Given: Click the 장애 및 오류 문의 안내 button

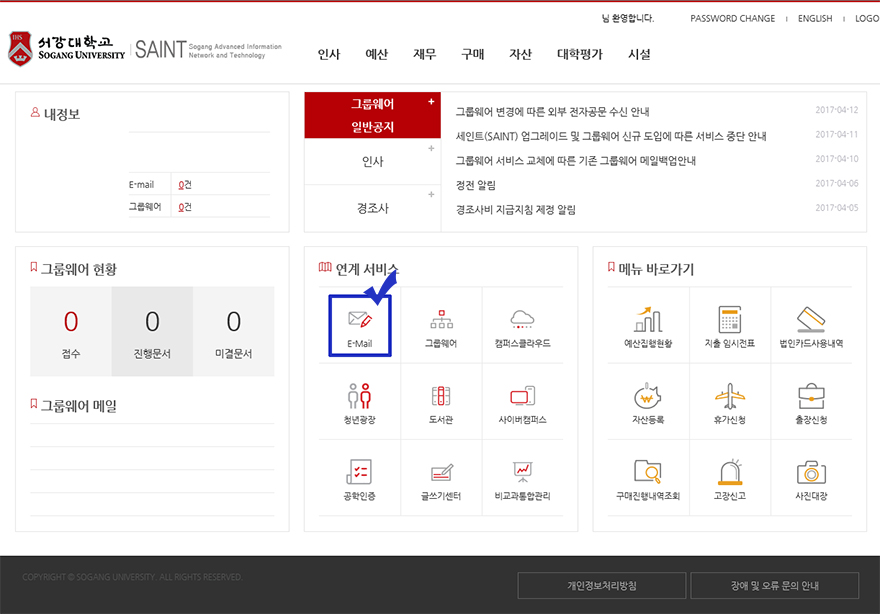Looking at the screenshot, I should pos(774,586).
